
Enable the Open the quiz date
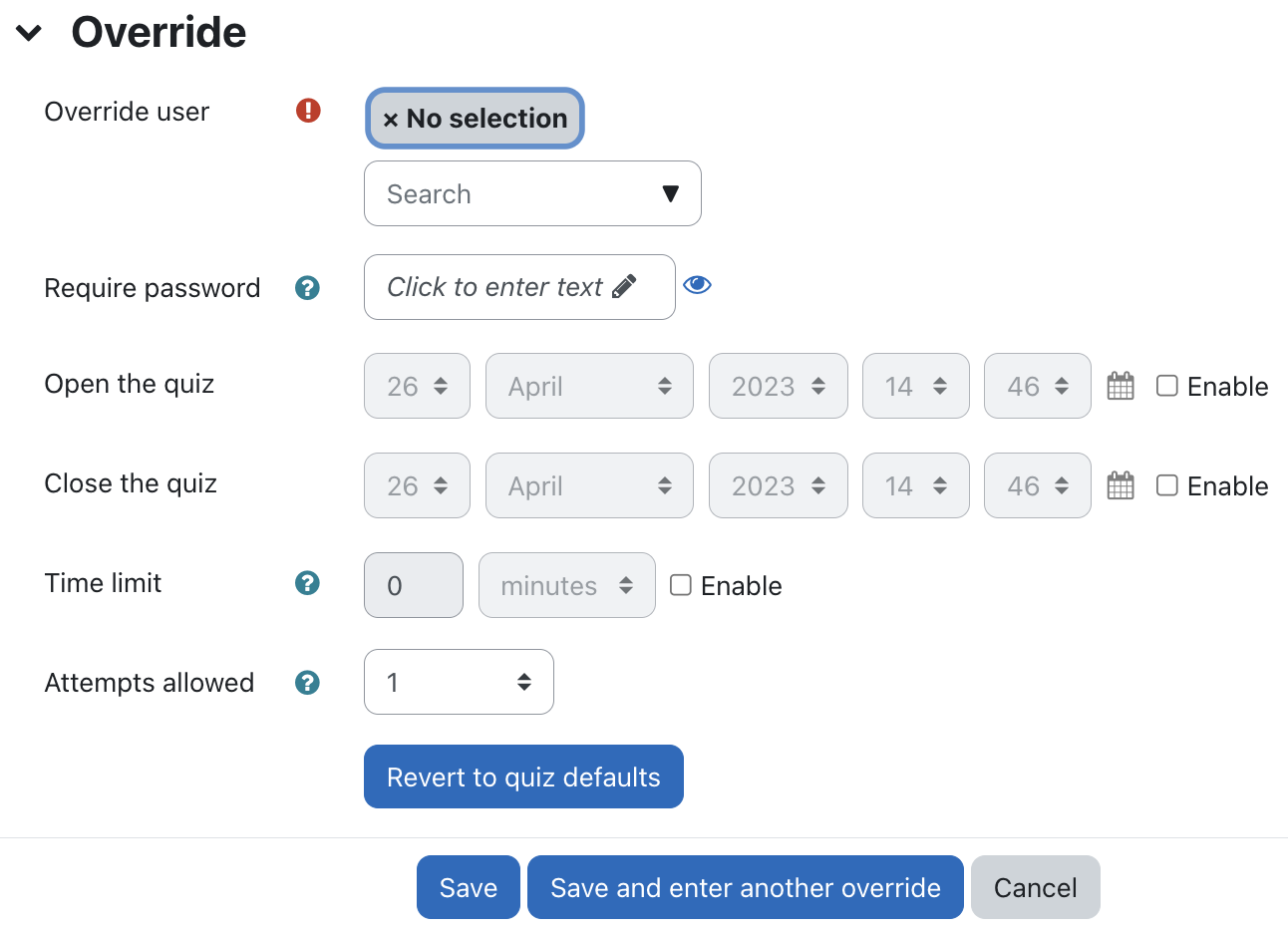coord(1167,386)
